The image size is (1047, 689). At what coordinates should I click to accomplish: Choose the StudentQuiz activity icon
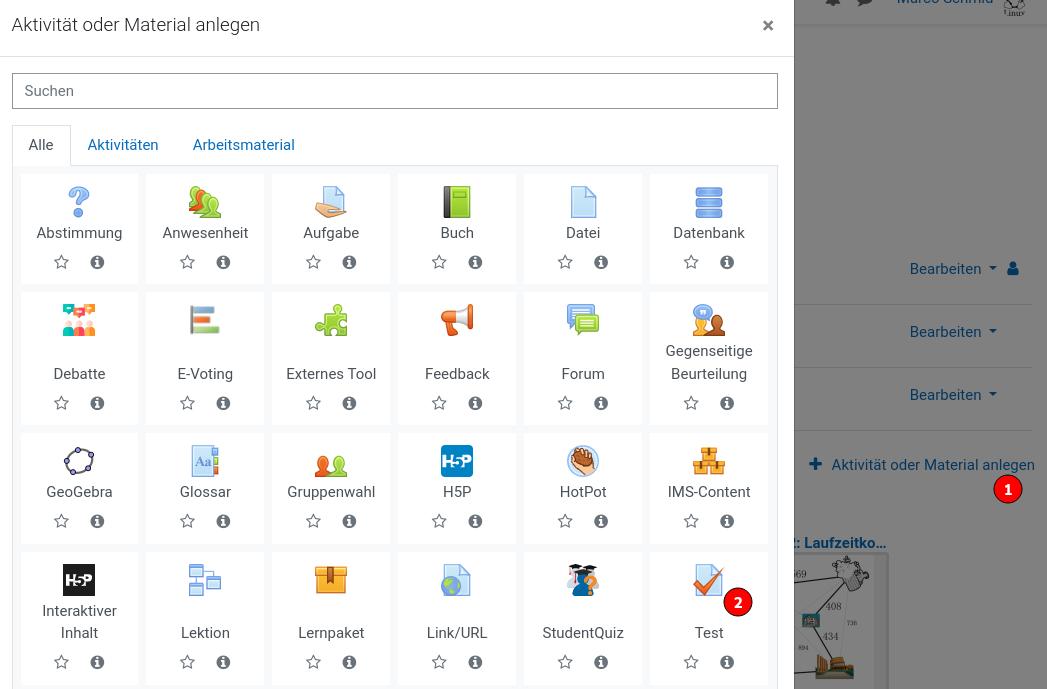pos(583,580)
